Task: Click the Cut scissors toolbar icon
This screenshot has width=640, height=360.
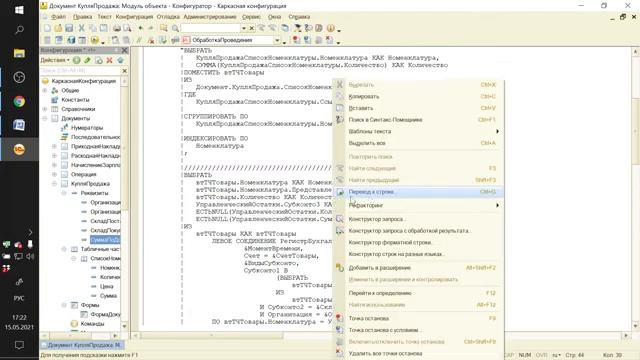Action: click(82, 28)
